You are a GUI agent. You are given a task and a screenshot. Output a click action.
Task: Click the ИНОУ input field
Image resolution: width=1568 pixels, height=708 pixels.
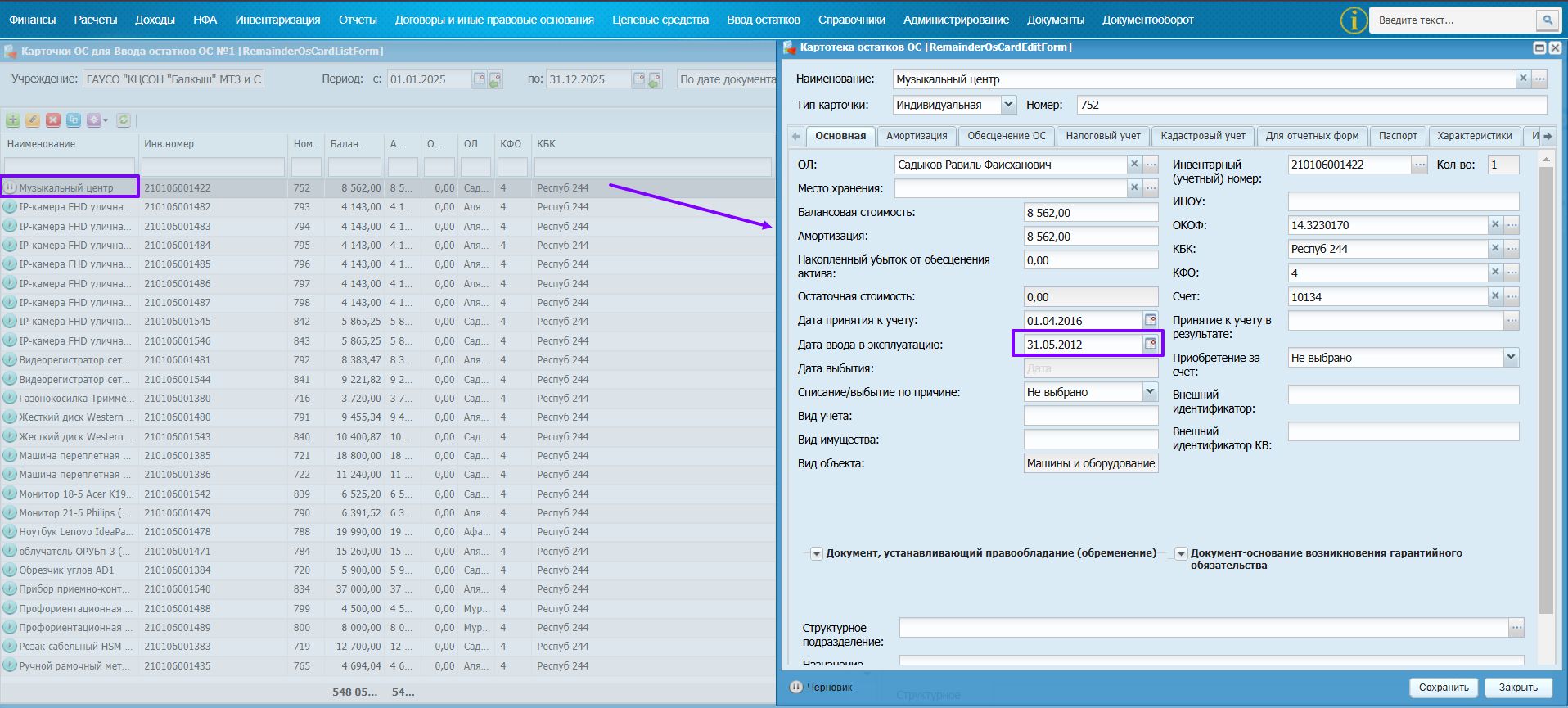[x=1404, y=201]
